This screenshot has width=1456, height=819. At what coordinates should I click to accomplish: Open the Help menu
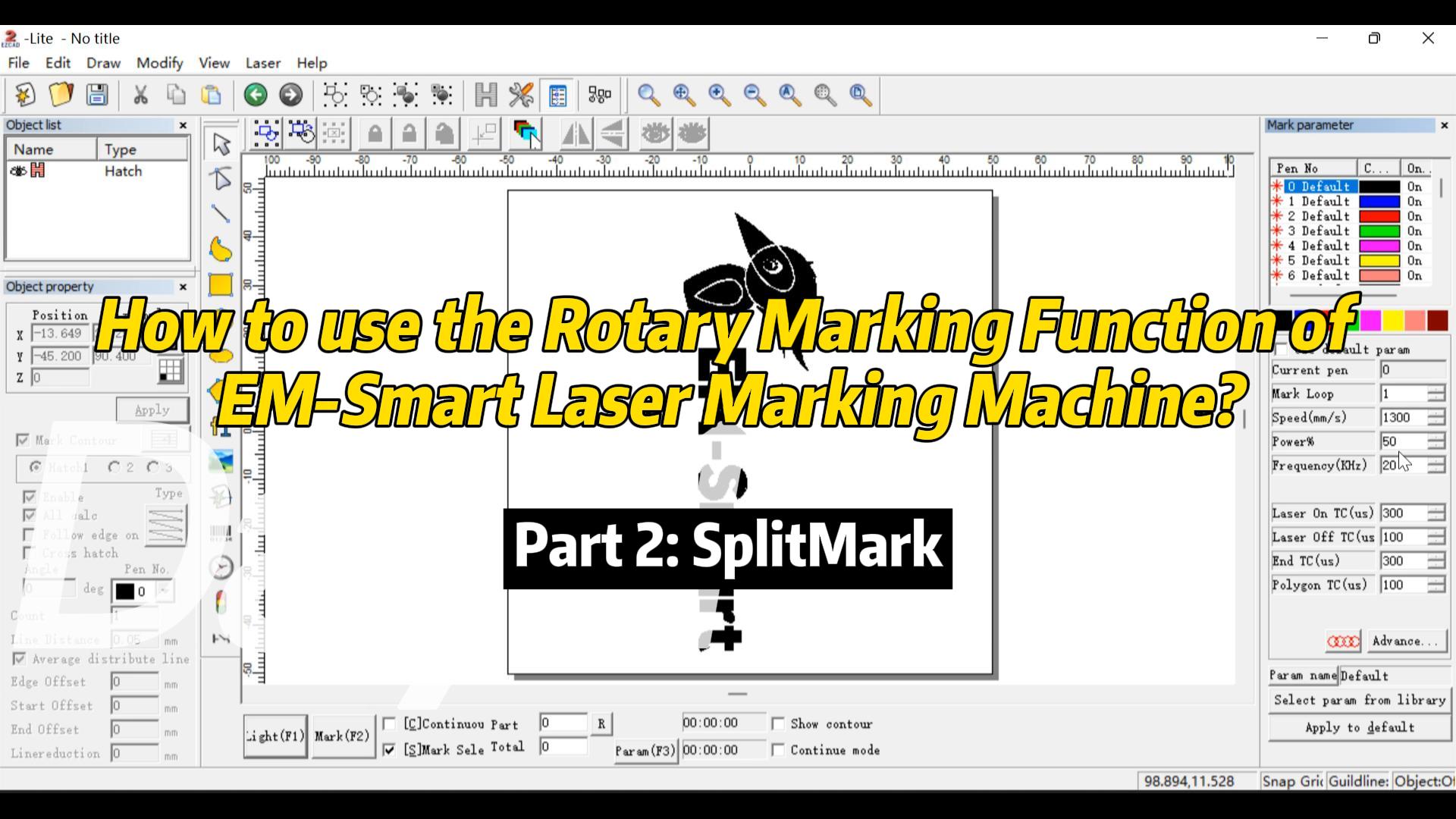312,63
